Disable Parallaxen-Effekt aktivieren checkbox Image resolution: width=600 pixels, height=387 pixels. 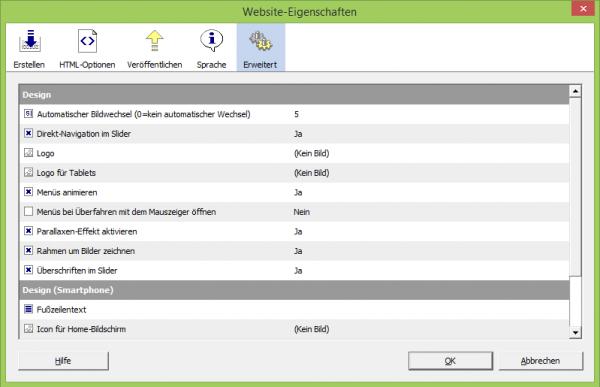click(x=28, y=231)
